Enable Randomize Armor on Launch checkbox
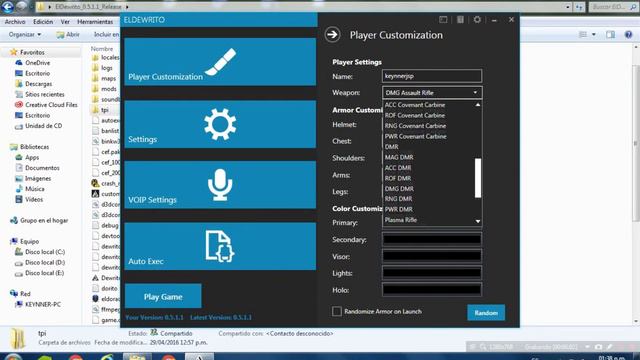 [x=337, y=311]
